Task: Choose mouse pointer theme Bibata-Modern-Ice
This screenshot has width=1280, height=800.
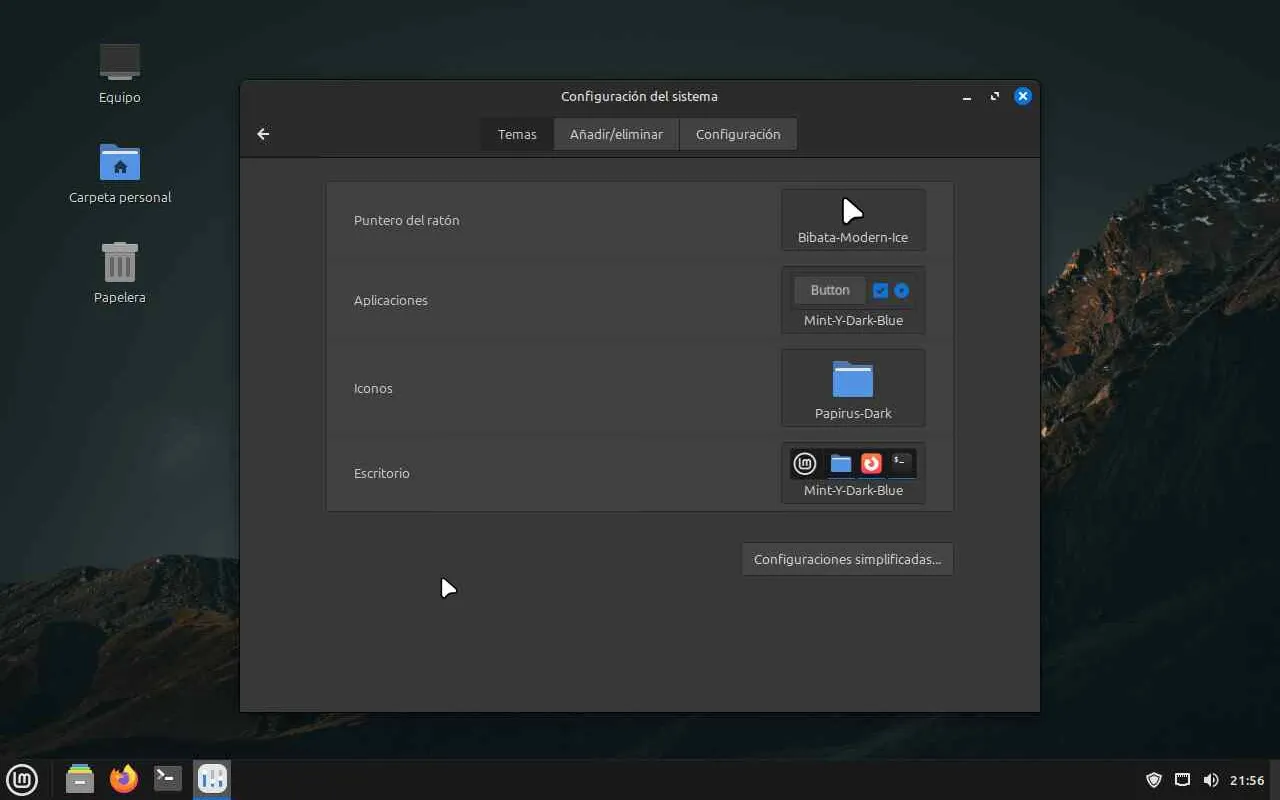Action: point(853,220)
